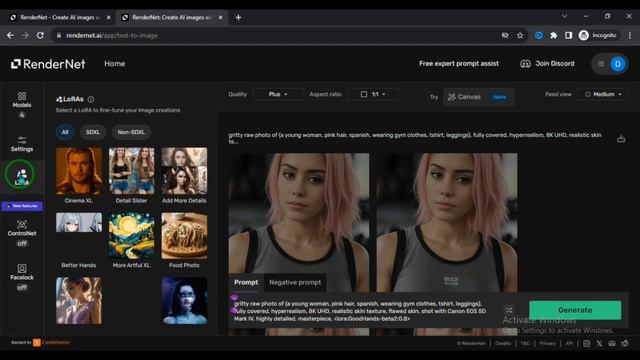Open the hamburger account menu
Screen dimensions: 640x360
601,64
